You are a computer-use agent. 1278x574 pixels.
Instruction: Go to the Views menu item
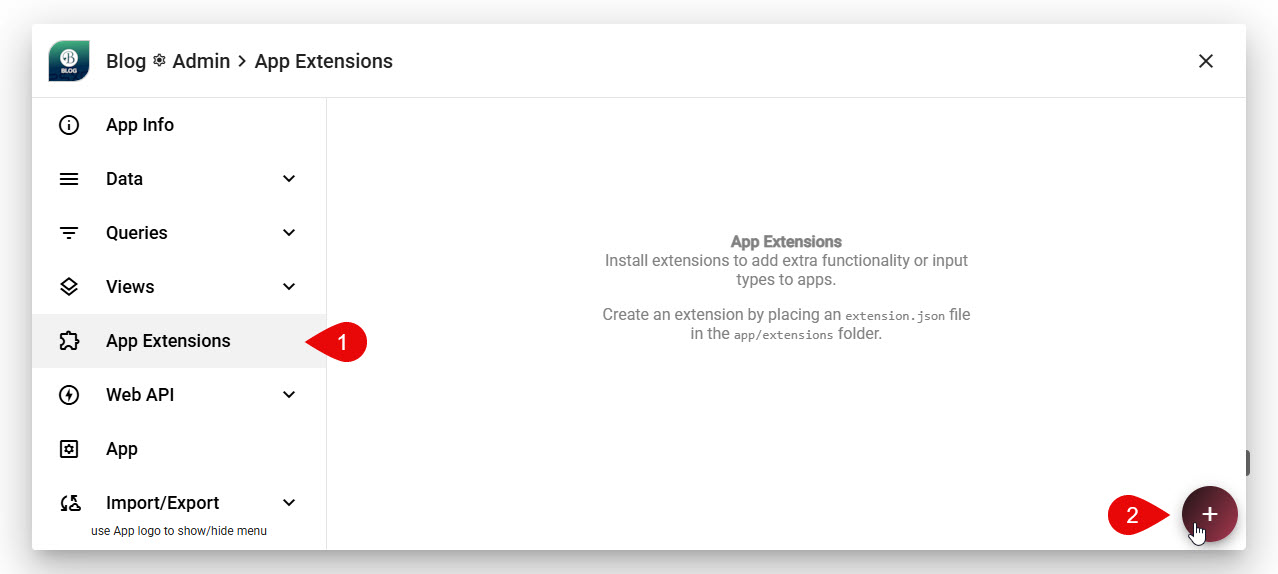pos(130,287)
